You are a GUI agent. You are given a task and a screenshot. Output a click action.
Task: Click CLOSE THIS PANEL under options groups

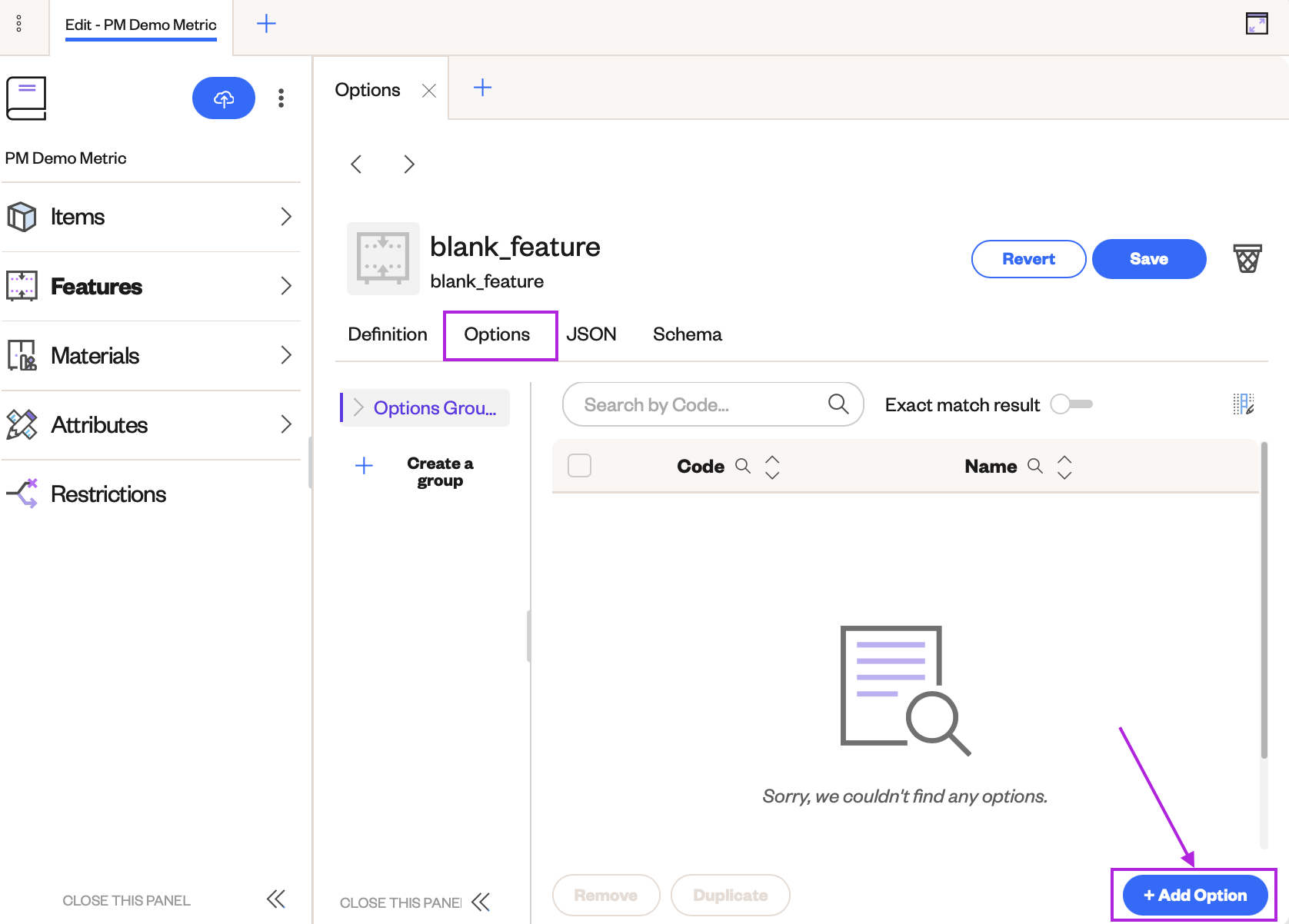pos(401,902)
